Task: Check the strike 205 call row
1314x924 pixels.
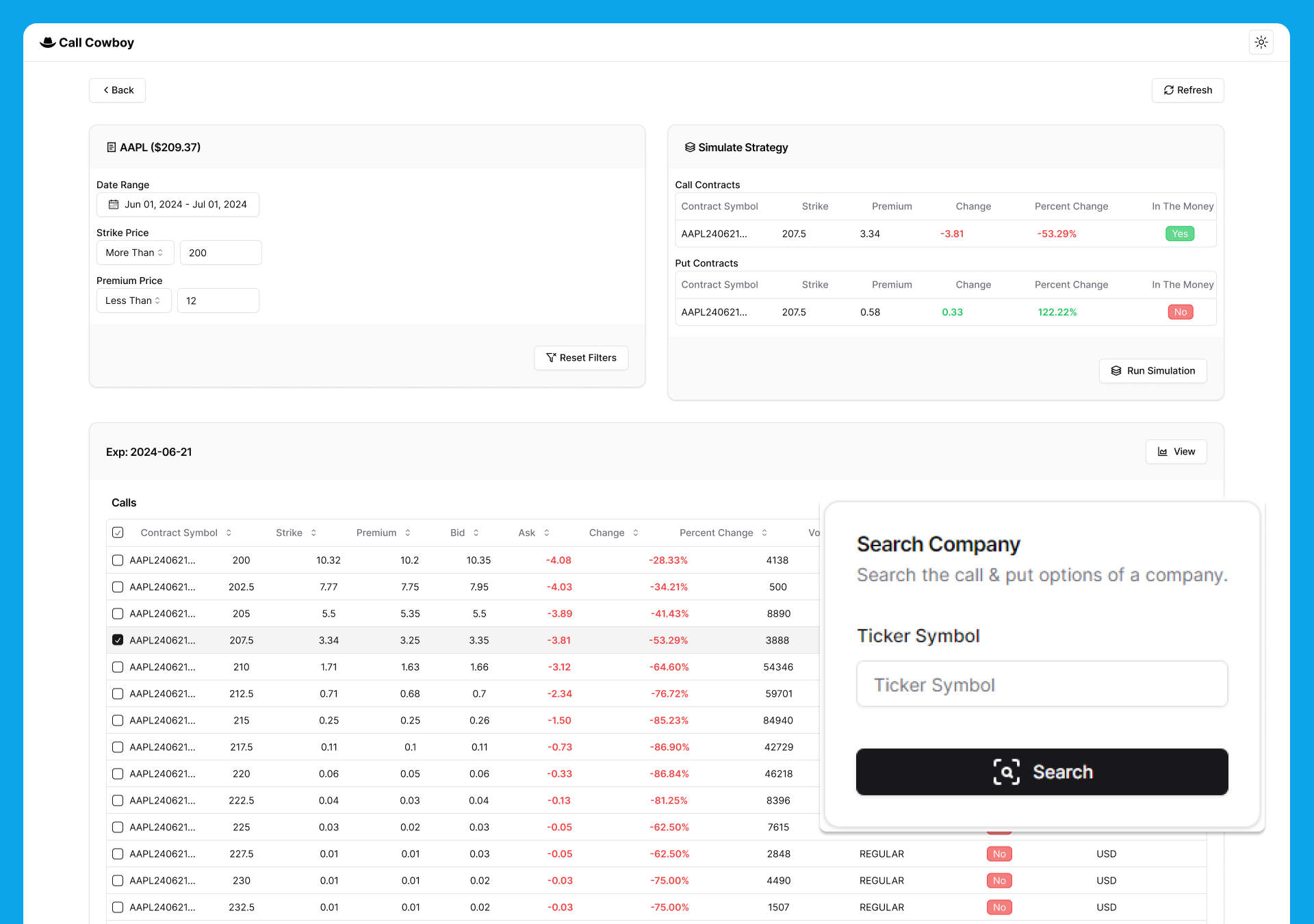Action: pos(118,613)
